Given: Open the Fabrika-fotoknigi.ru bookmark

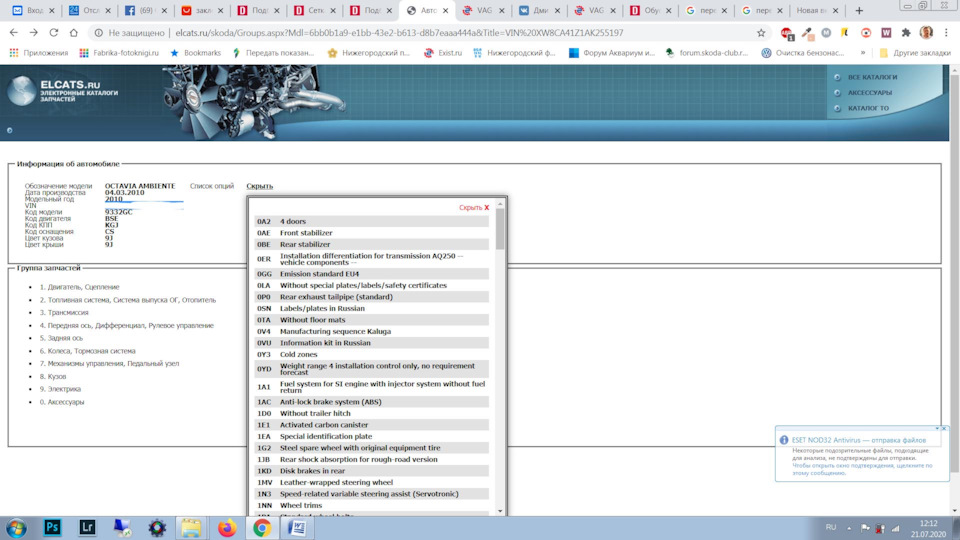Looking at the screenshot, I should 119,53.
